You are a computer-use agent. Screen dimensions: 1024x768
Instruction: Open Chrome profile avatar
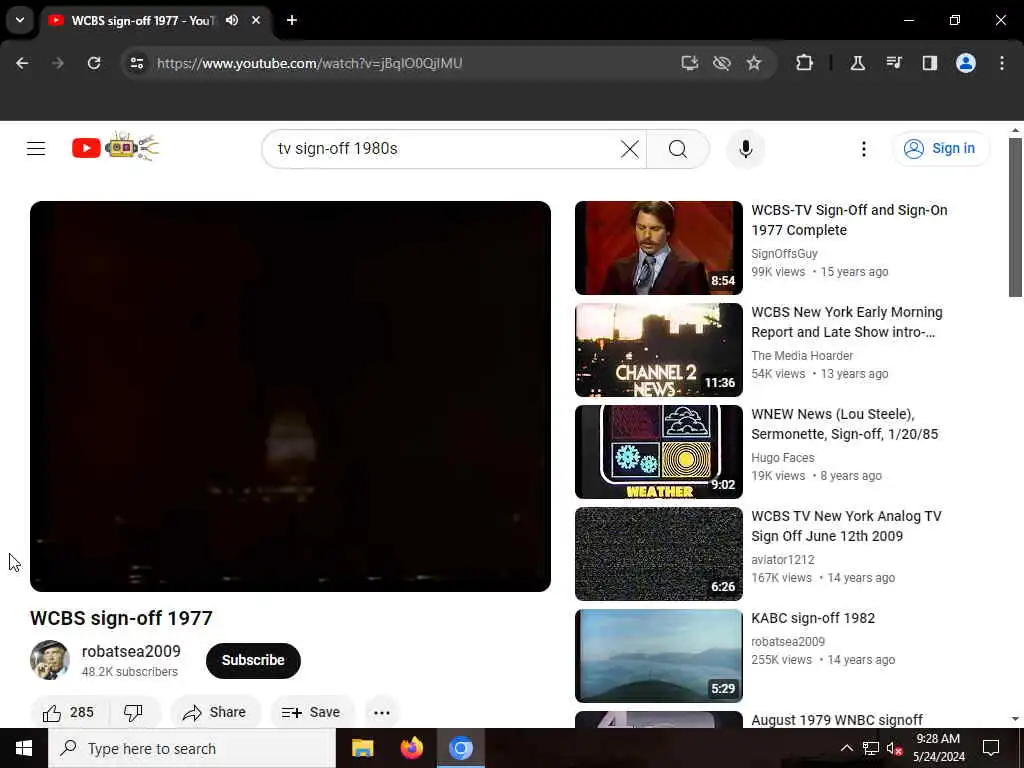(965, 63)
